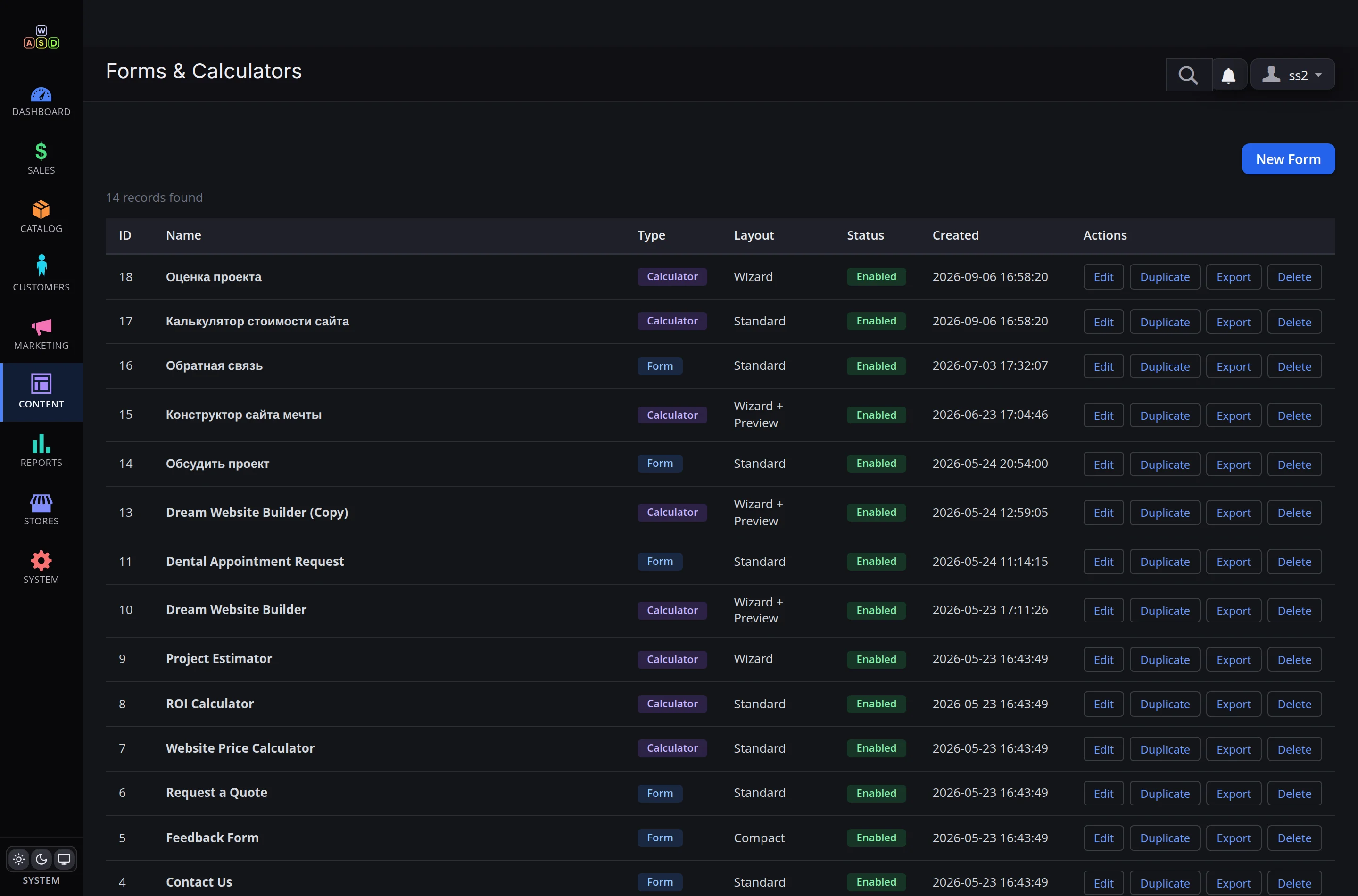This screenshot has width=1358, height=896.
Task: Export the ROI Calculator
Action: click(x=1234, y=704)
